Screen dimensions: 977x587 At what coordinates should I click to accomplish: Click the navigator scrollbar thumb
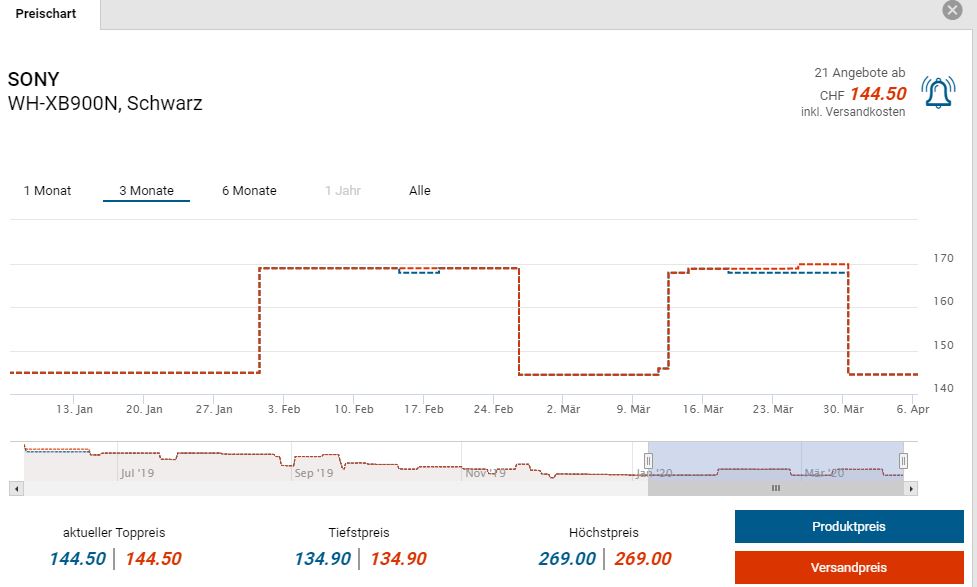point(776,489)
